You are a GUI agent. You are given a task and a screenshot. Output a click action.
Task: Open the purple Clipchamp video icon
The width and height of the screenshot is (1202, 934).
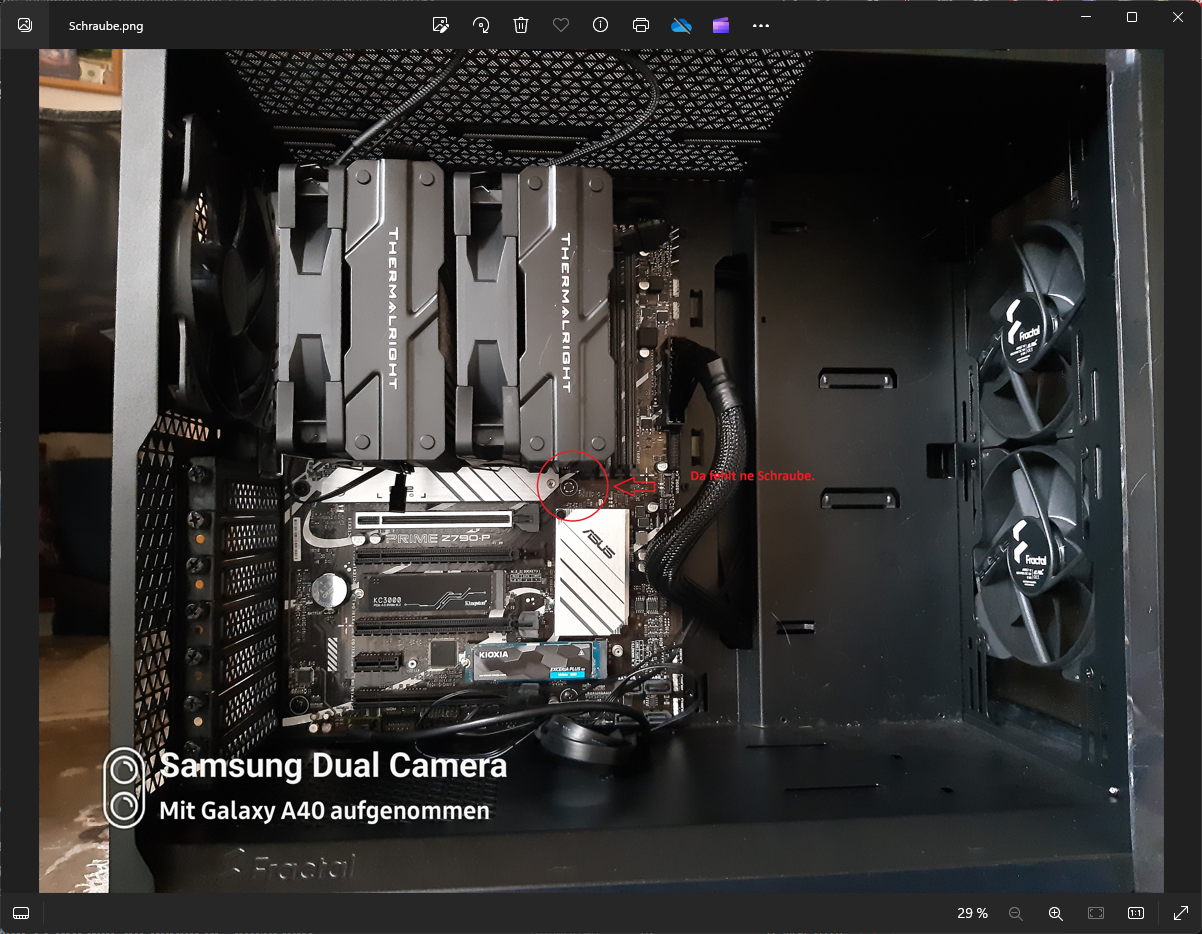721,25
